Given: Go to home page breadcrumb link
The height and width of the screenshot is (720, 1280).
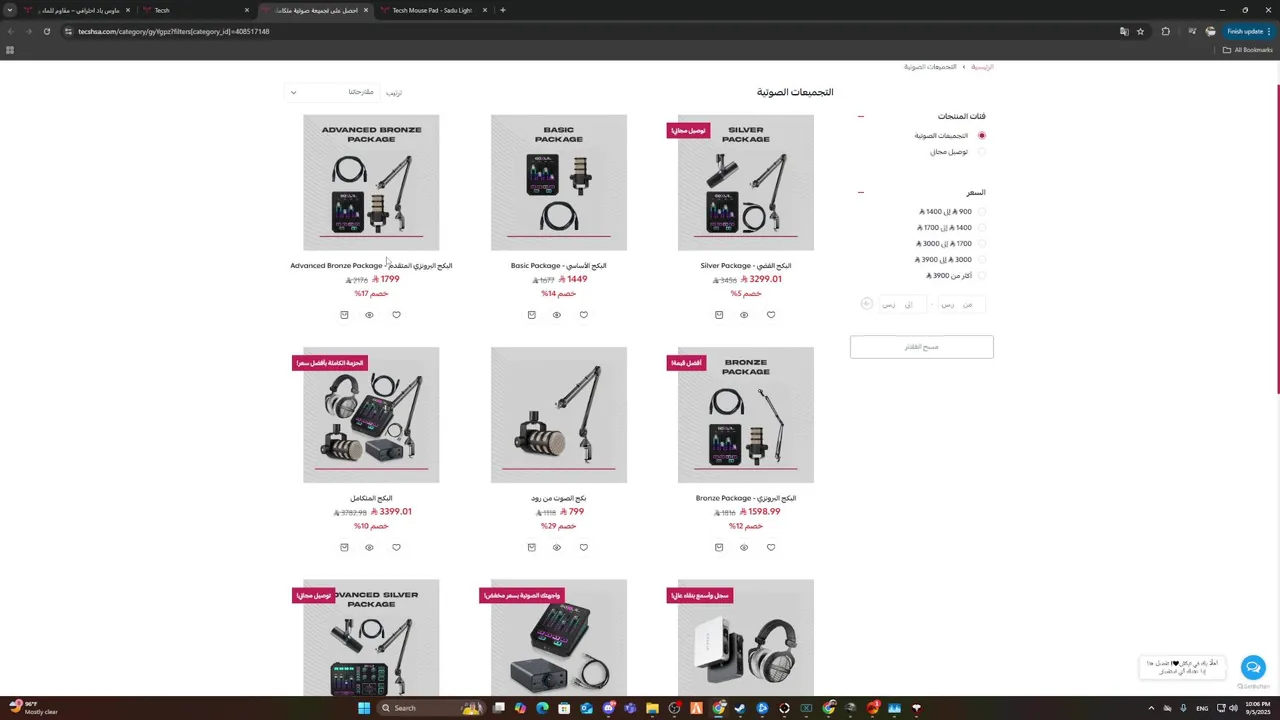Looking at the screenshot, I should click(983, 67).
